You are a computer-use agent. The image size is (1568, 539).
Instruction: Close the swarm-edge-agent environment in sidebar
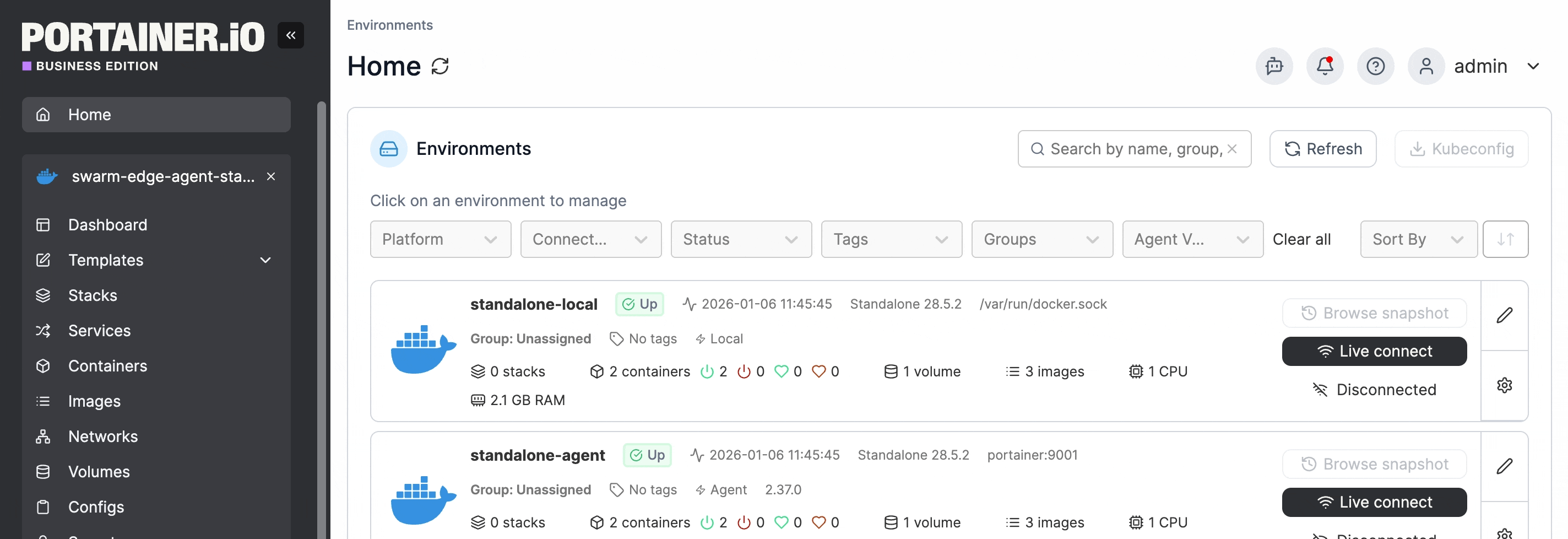click(271, 176)
